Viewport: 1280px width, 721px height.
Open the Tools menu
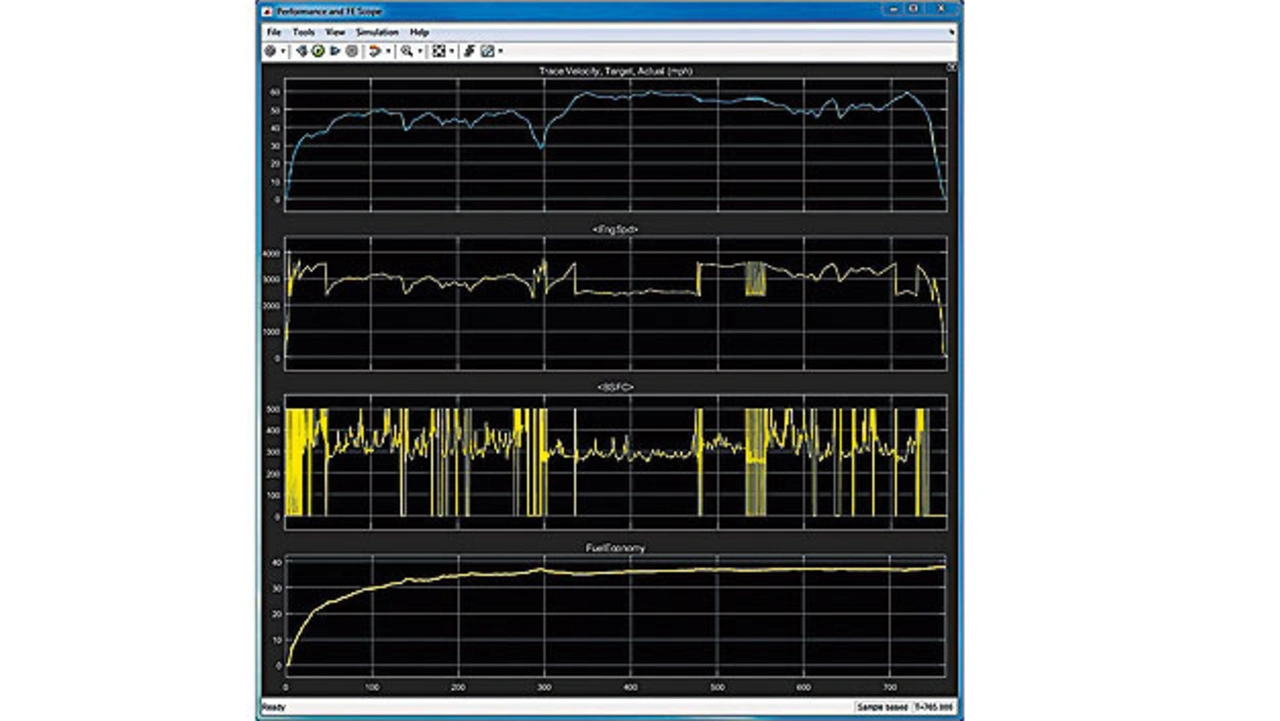tap(303, 32)
